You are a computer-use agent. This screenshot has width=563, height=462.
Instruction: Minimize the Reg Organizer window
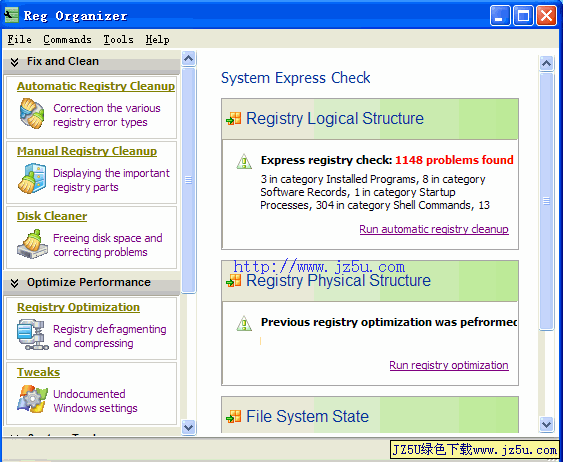point(500,16)
